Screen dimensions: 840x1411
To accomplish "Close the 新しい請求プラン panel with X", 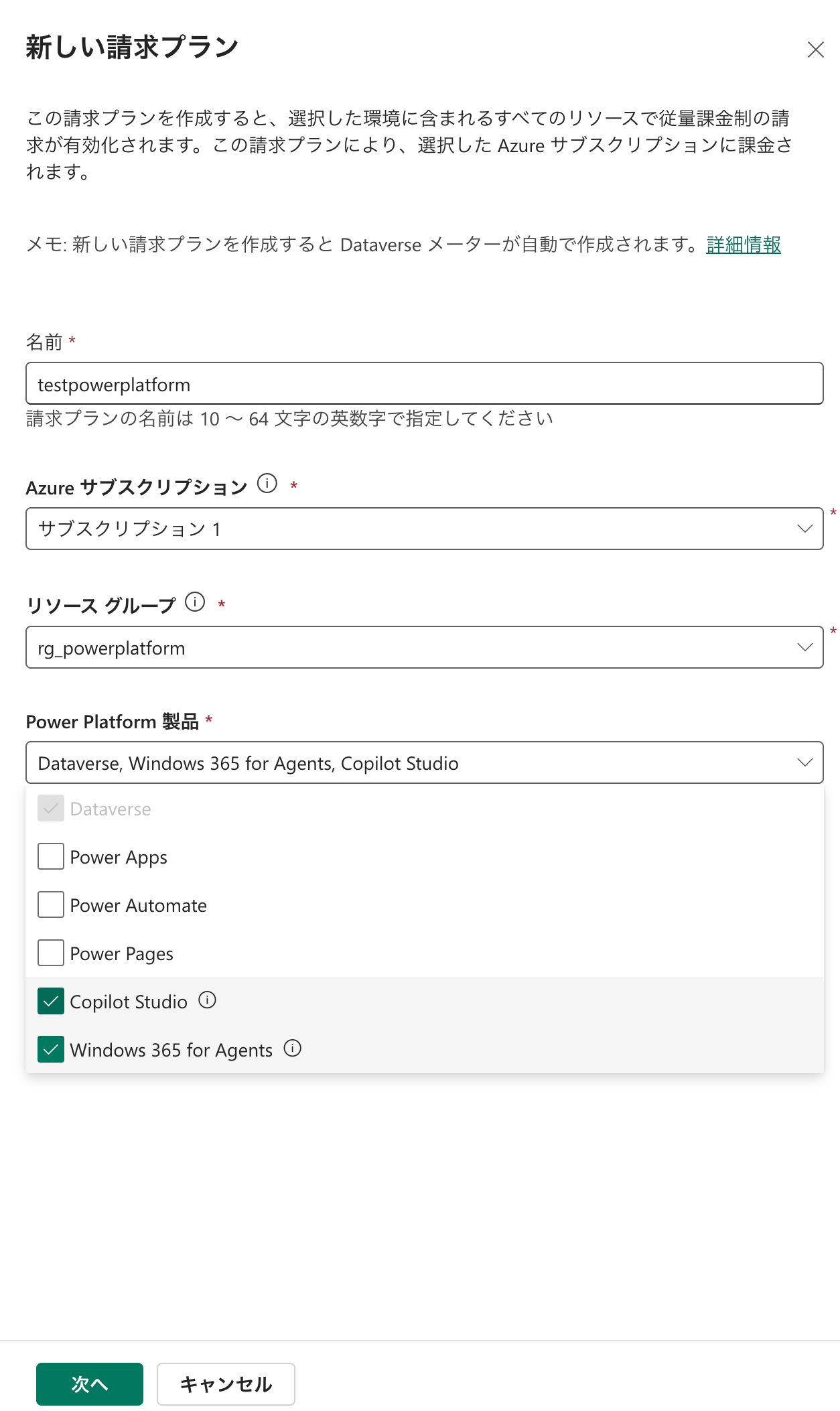I will click(x=815, y=50).
